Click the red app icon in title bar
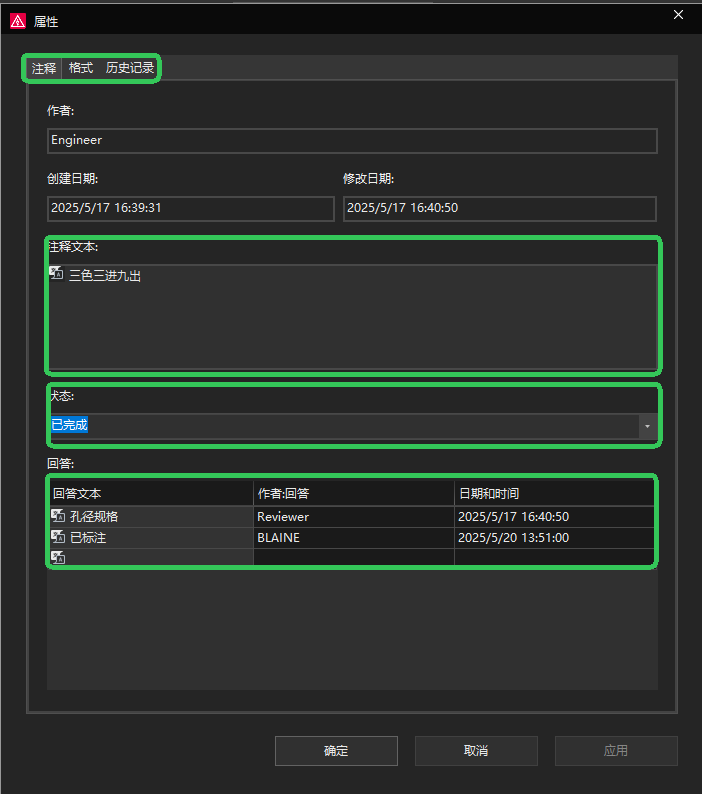This screenshot has width=702, height=794. tap(18, 21)
